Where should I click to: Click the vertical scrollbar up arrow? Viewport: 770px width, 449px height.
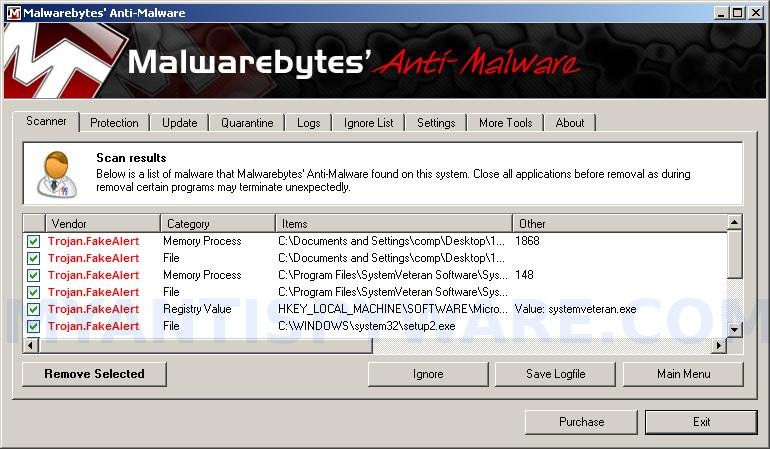pyautogui.click(x=734, y=223)
